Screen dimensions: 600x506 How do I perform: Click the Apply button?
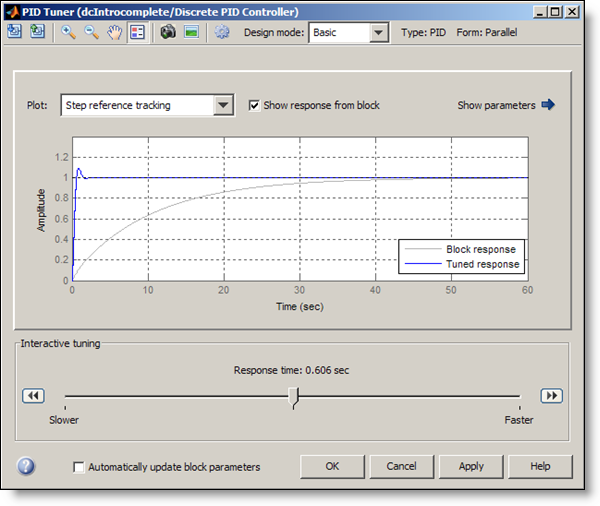coord(471,466)
